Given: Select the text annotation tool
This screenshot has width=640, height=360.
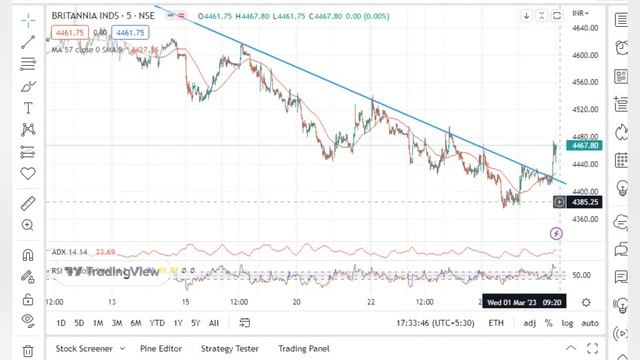Looking at the screenshot, I should [28, 108].
